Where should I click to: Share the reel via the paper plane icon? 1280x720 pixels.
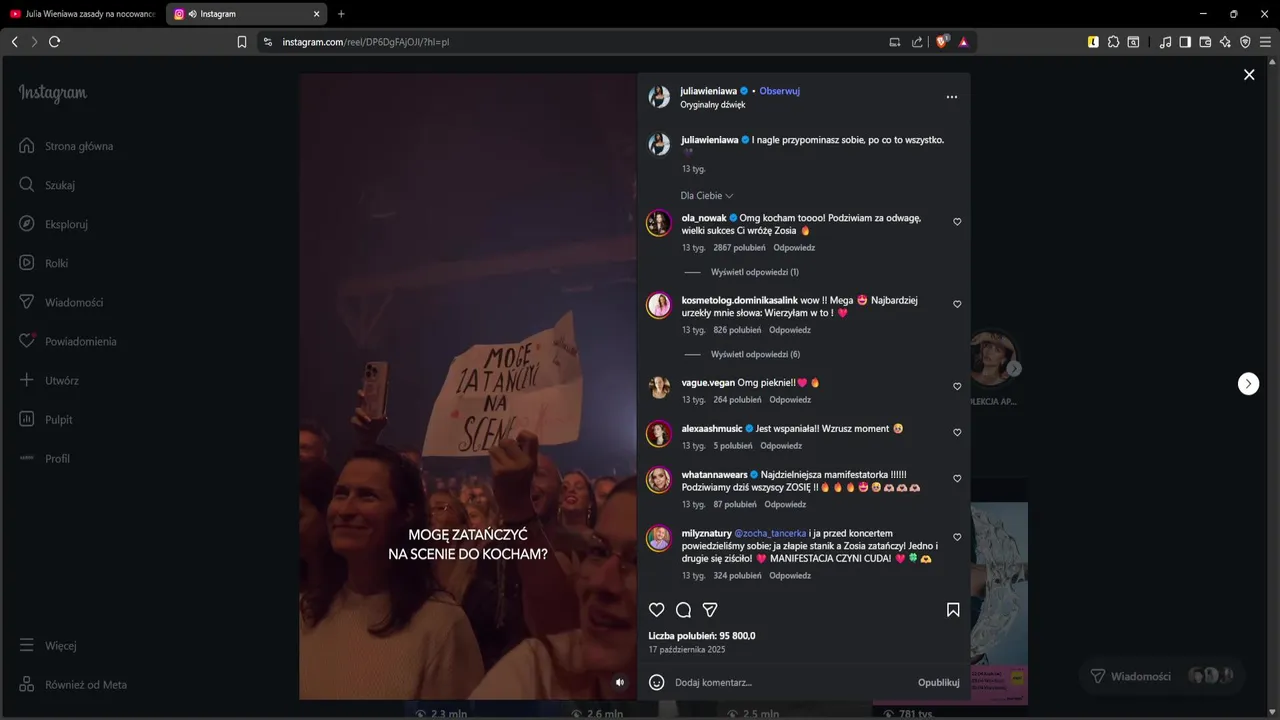710,610
